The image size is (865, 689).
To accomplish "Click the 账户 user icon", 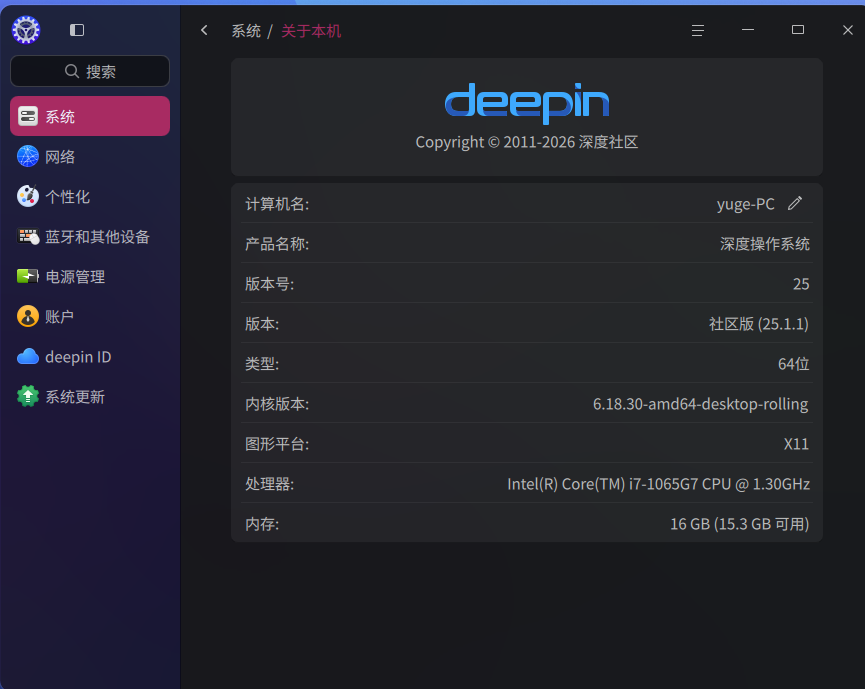I will pos(28,317).
